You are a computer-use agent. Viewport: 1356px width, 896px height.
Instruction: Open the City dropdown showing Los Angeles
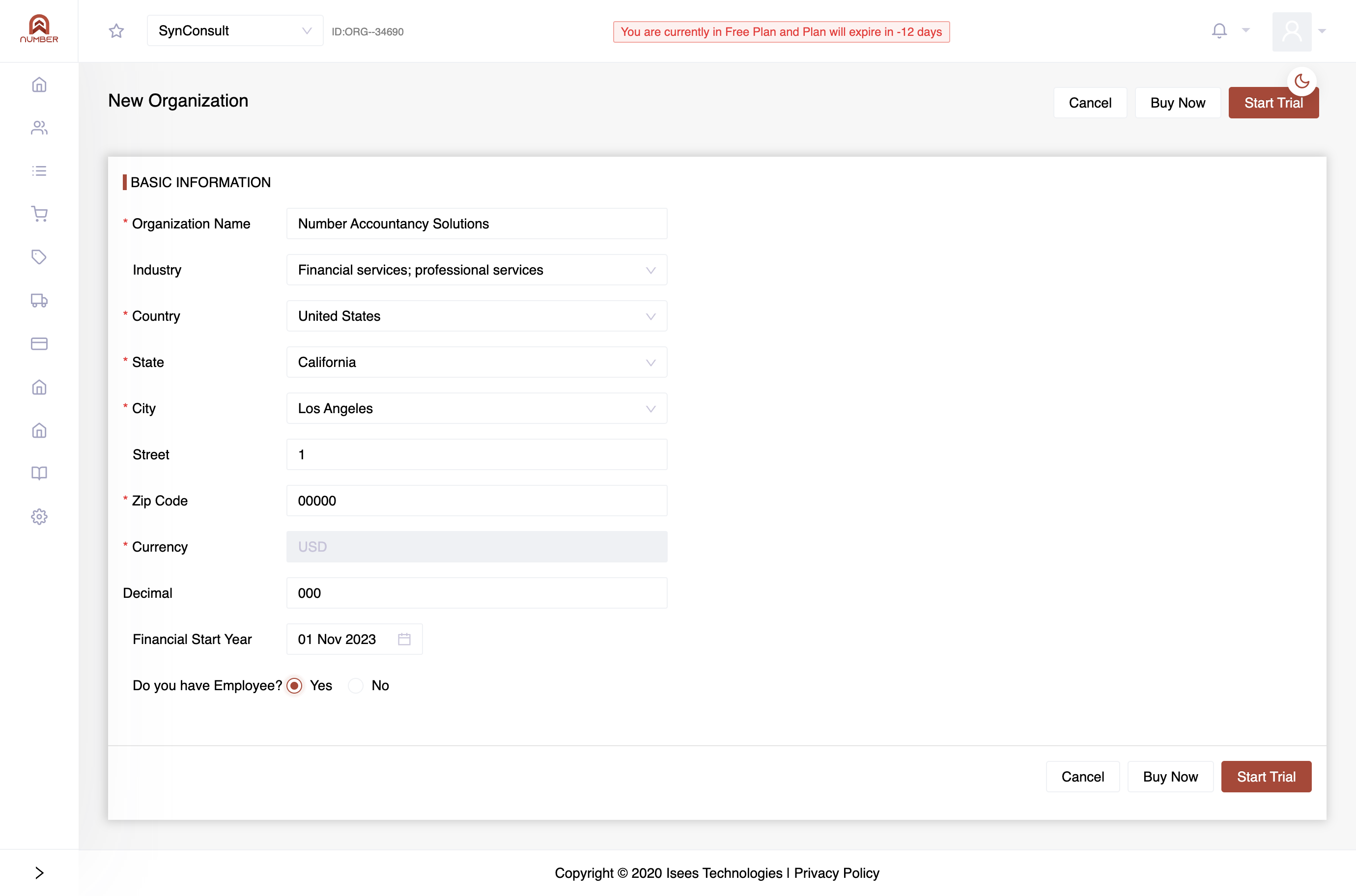(477, 409)
